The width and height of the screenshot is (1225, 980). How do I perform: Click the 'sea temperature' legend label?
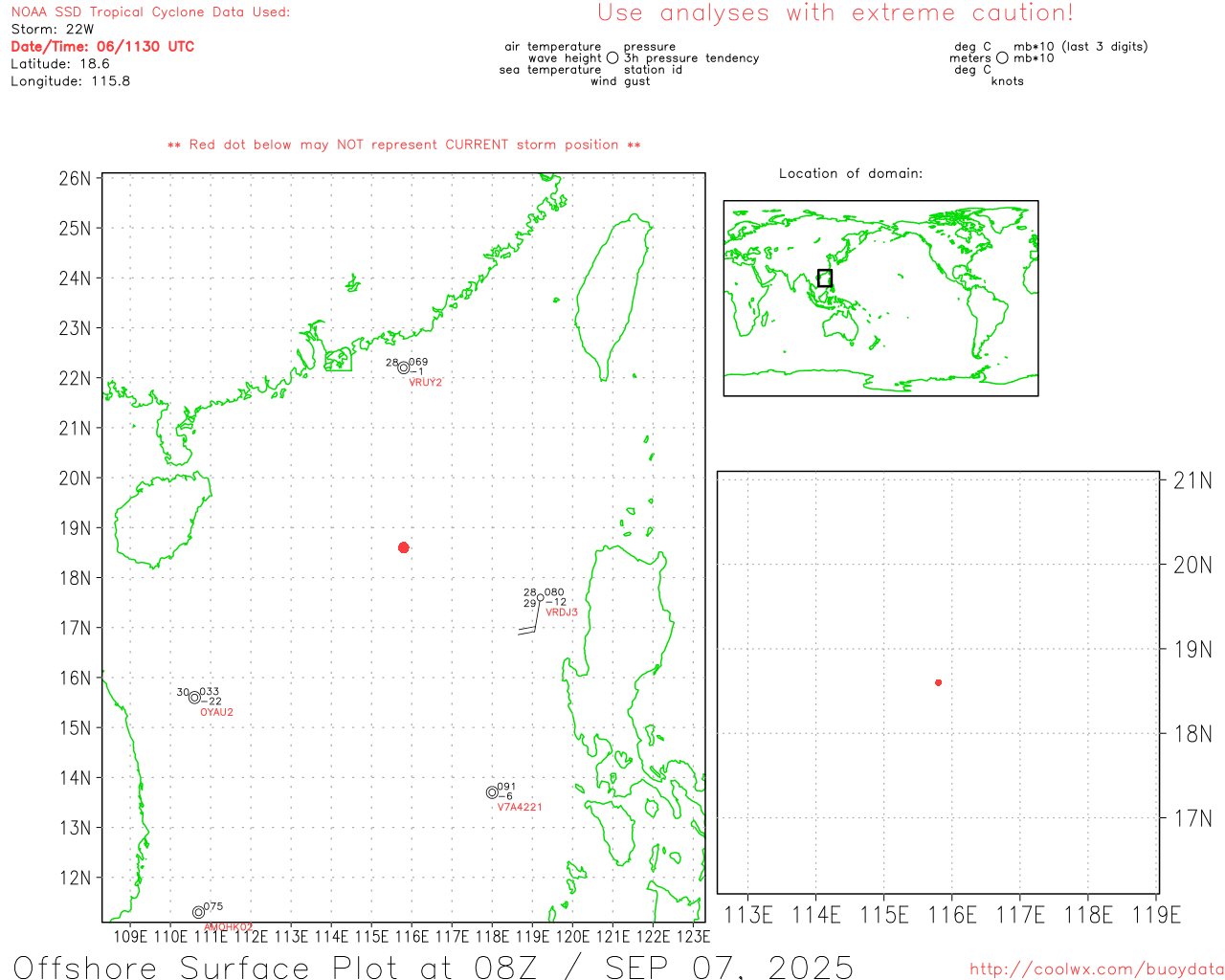(550, 70)
